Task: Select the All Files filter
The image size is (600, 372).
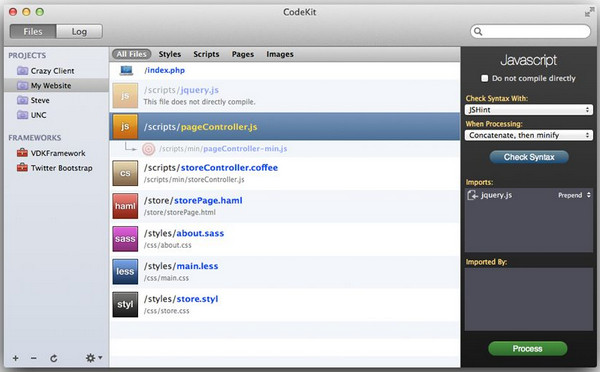Action: 132,54
